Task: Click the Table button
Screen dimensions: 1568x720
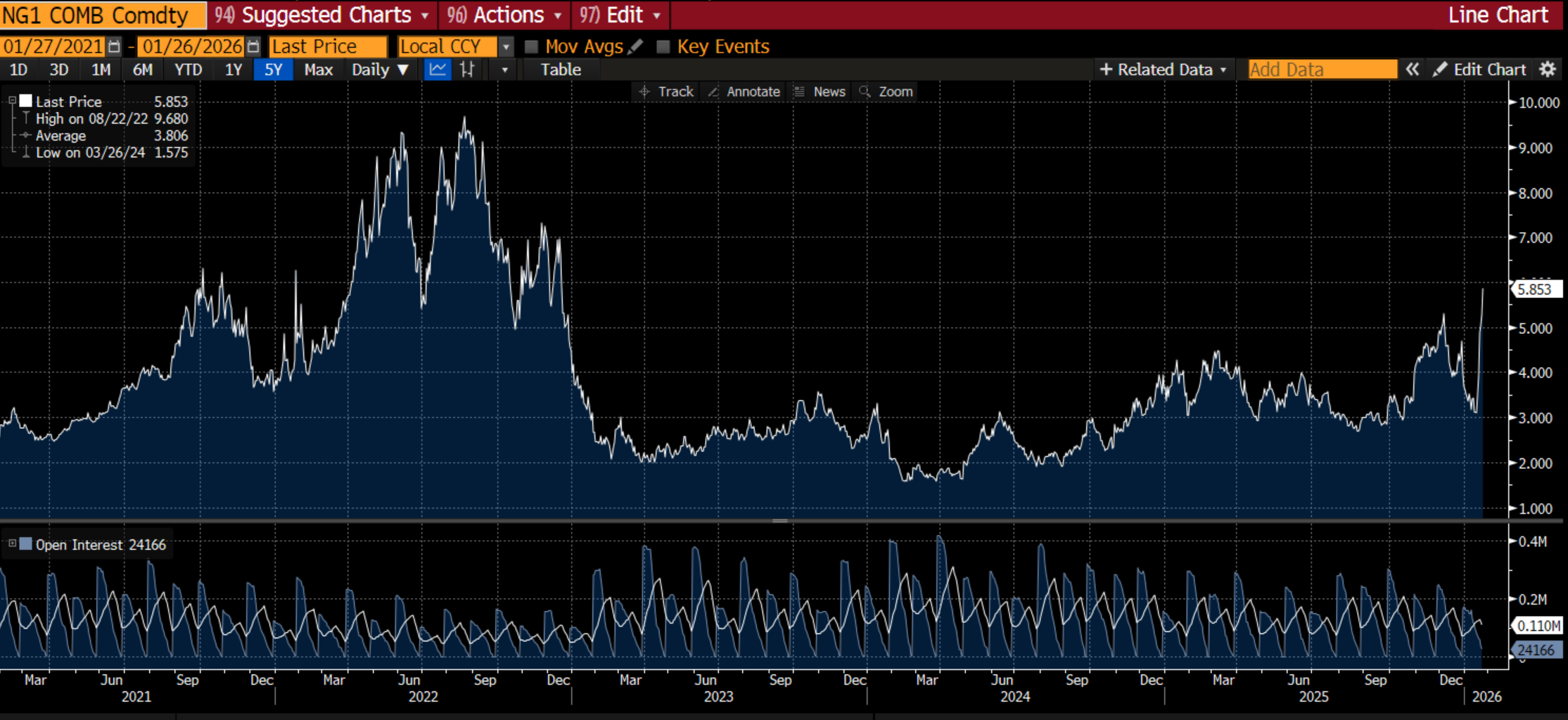Action: 561,70
